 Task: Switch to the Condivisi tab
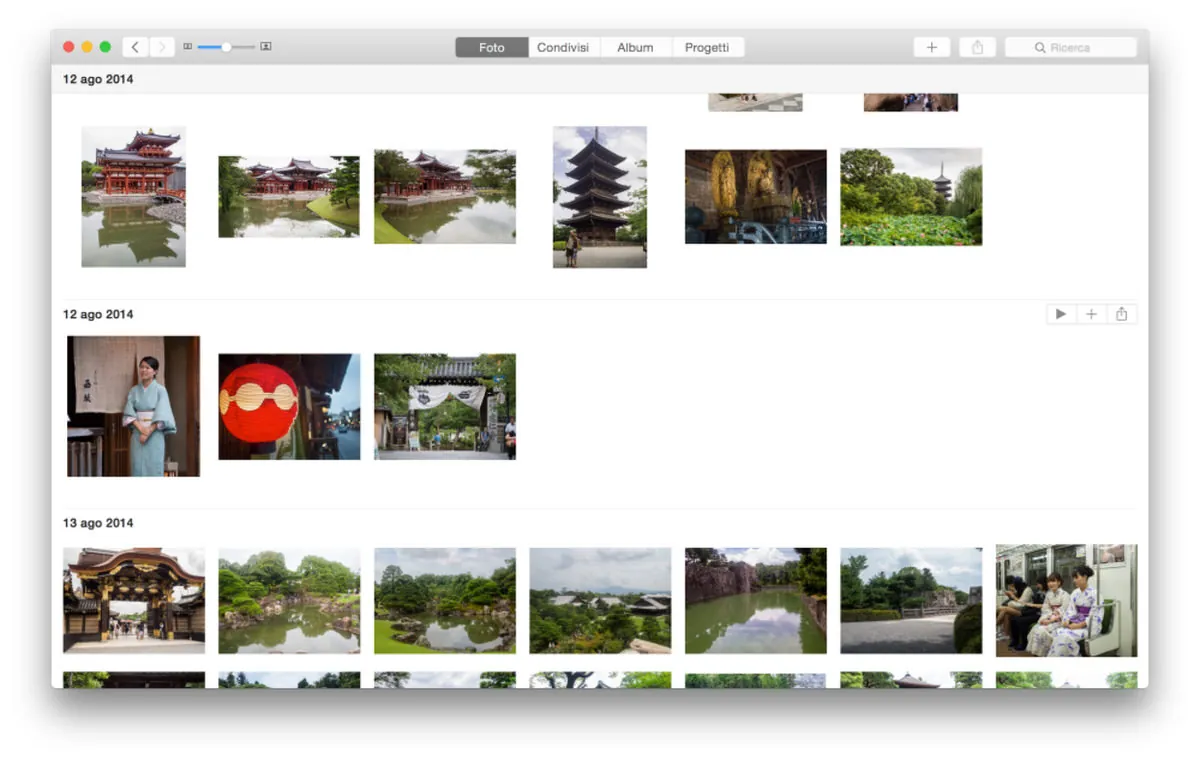pyautogui.click(x=563, y=46)
